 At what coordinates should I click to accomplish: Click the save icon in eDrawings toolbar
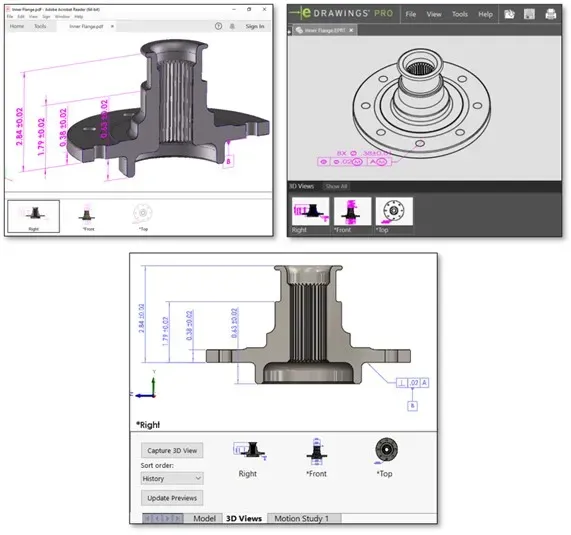click(x=529, y=14)
